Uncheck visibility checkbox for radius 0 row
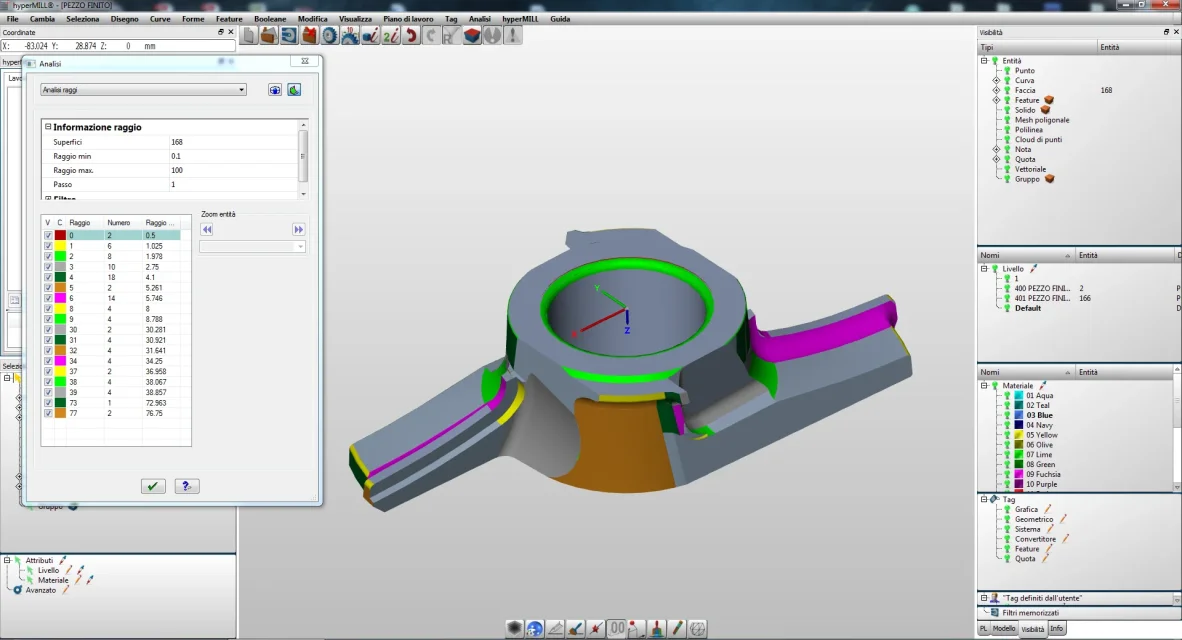Viewport: 1182px width, 640px height. click(48, 235)
